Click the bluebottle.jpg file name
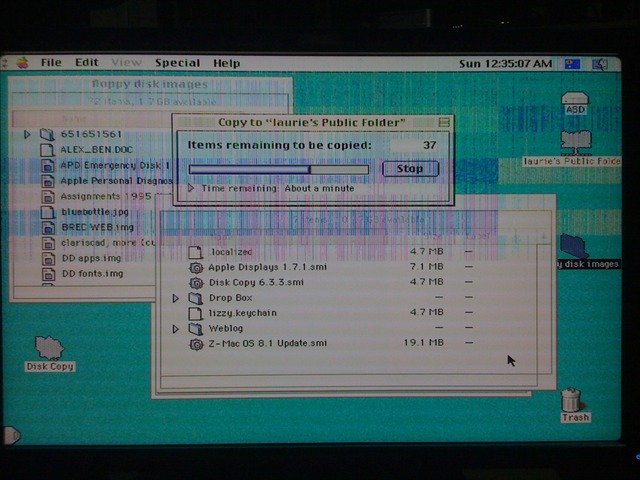640x480 pixels. [95, 212]
